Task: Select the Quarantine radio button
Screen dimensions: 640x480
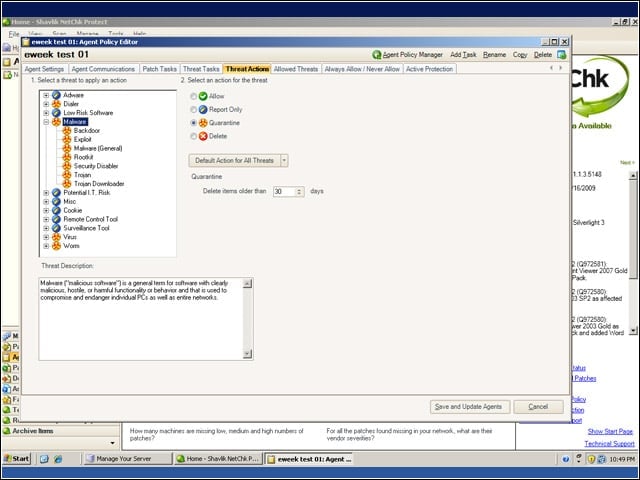Action: coord(193,123)
